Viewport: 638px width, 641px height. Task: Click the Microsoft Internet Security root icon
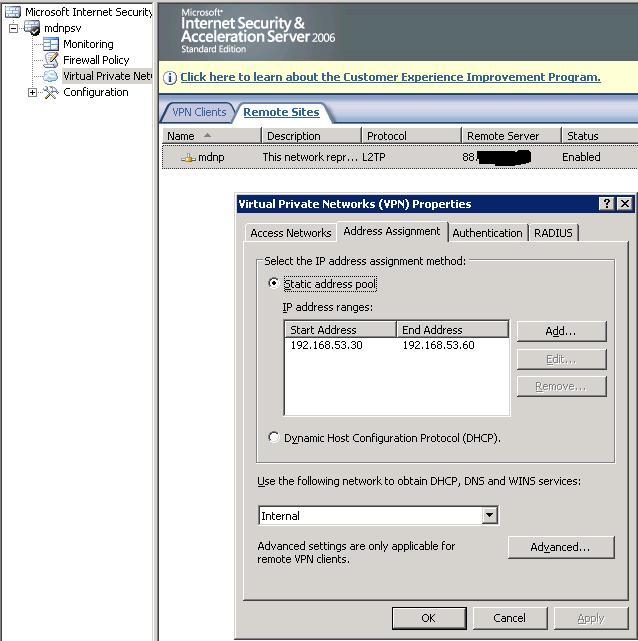tap(13, 12)
